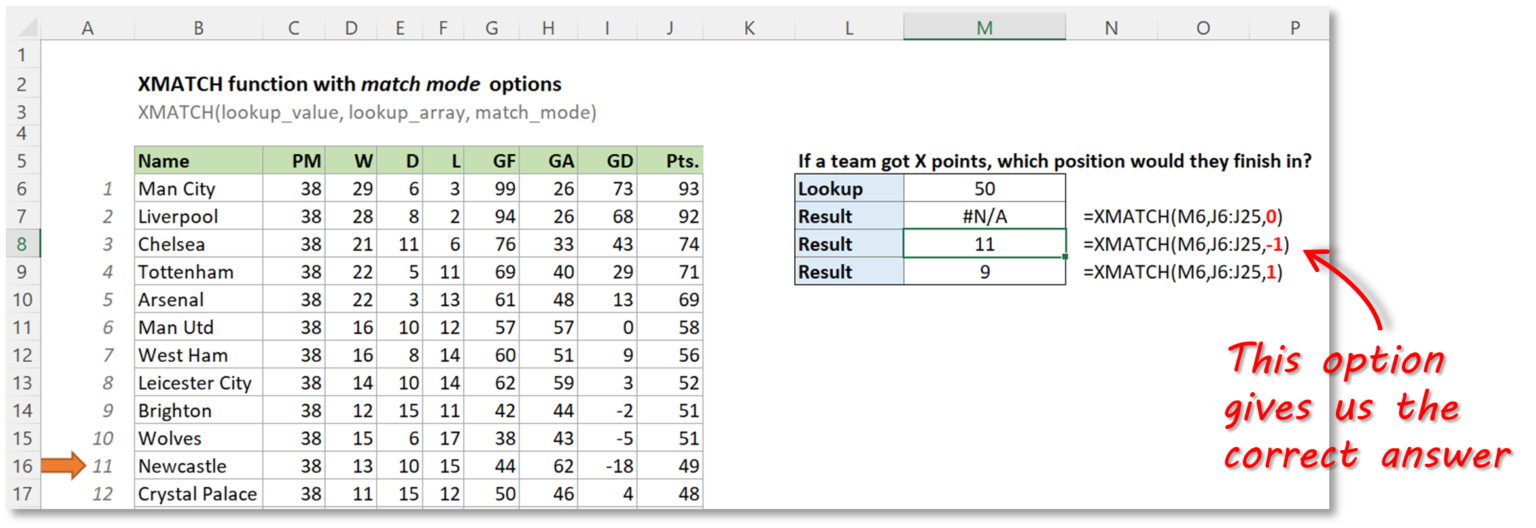Screen dimensions: 1536x528
Task: Click the GD table header cell
Action: (607, 161)
